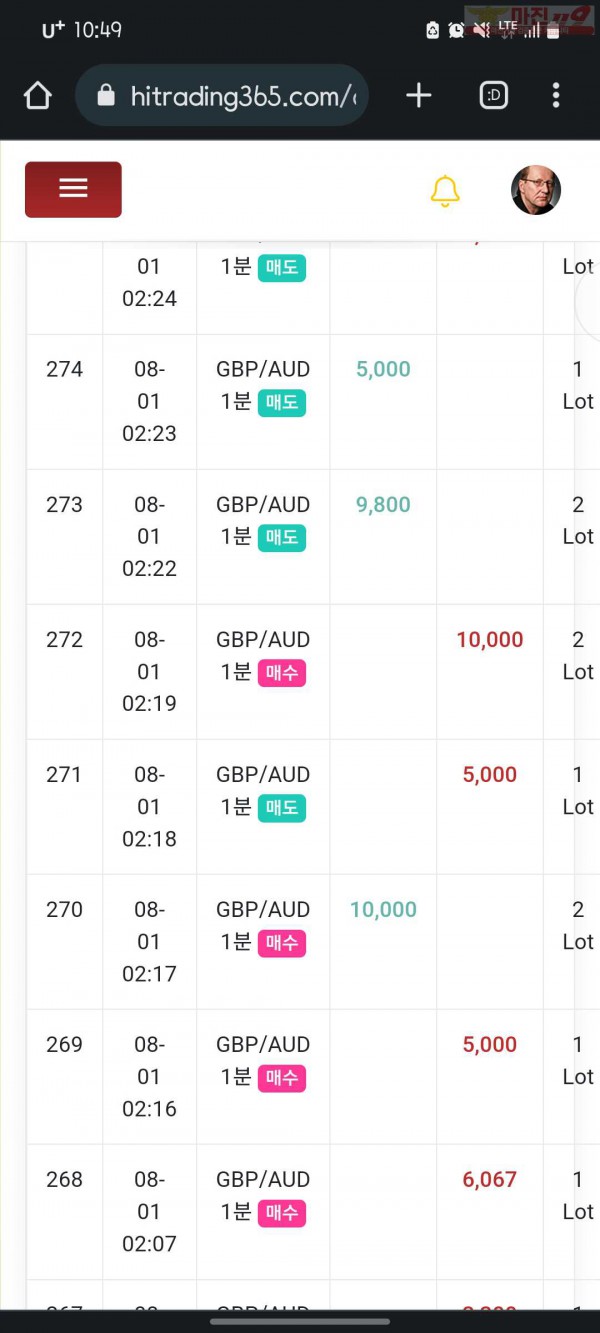Tap the LTE signal status icon

(x=508, y=30)
